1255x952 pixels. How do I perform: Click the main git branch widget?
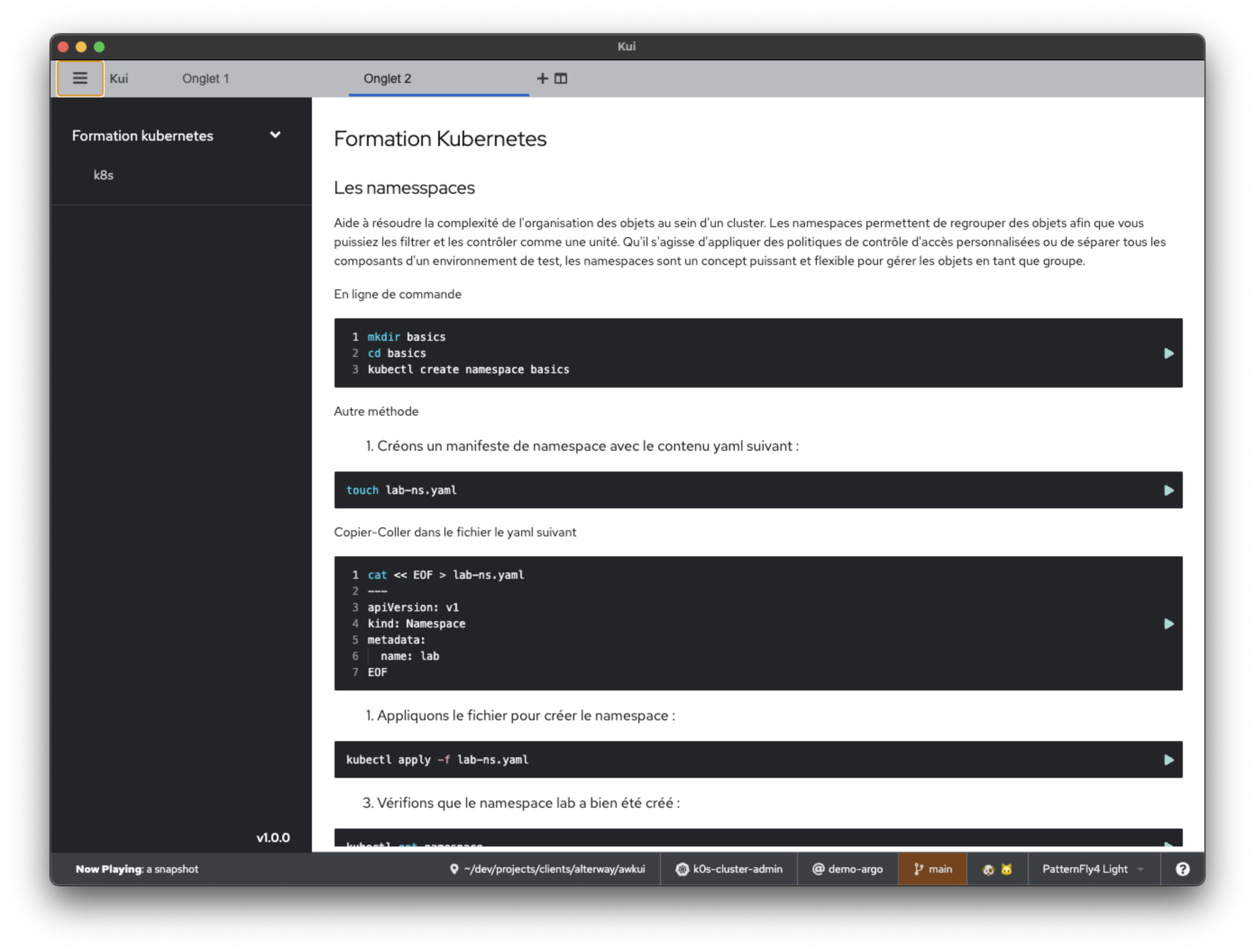coord(933,869)
